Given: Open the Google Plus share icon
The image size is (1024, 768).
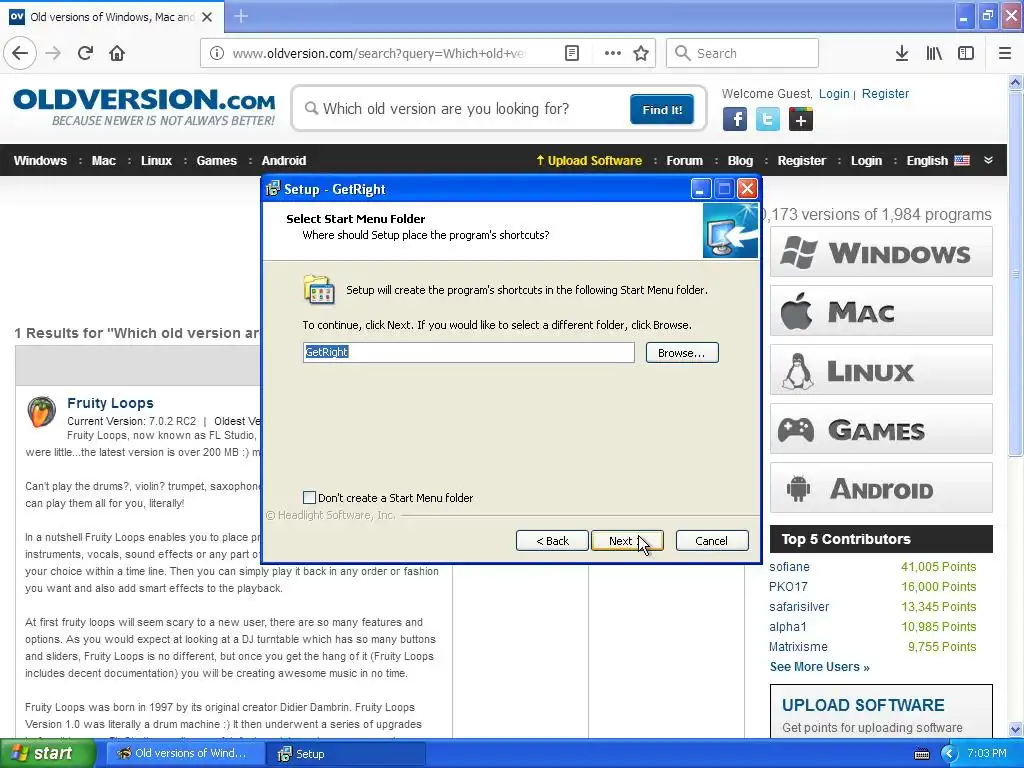Looking at the screenshot, I should point(801,120).
